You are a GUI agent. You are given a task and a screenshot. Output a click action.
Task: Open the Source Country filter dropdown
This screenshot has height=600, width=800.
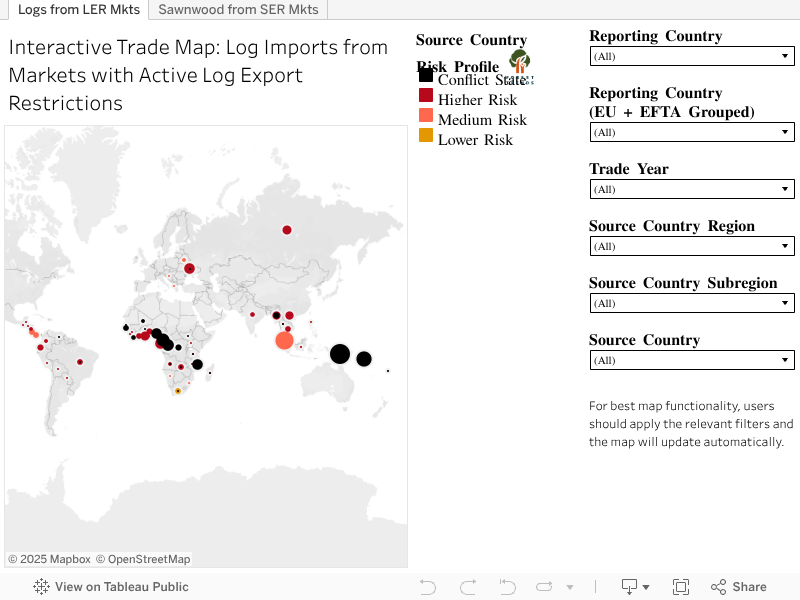tap(692, 361)
